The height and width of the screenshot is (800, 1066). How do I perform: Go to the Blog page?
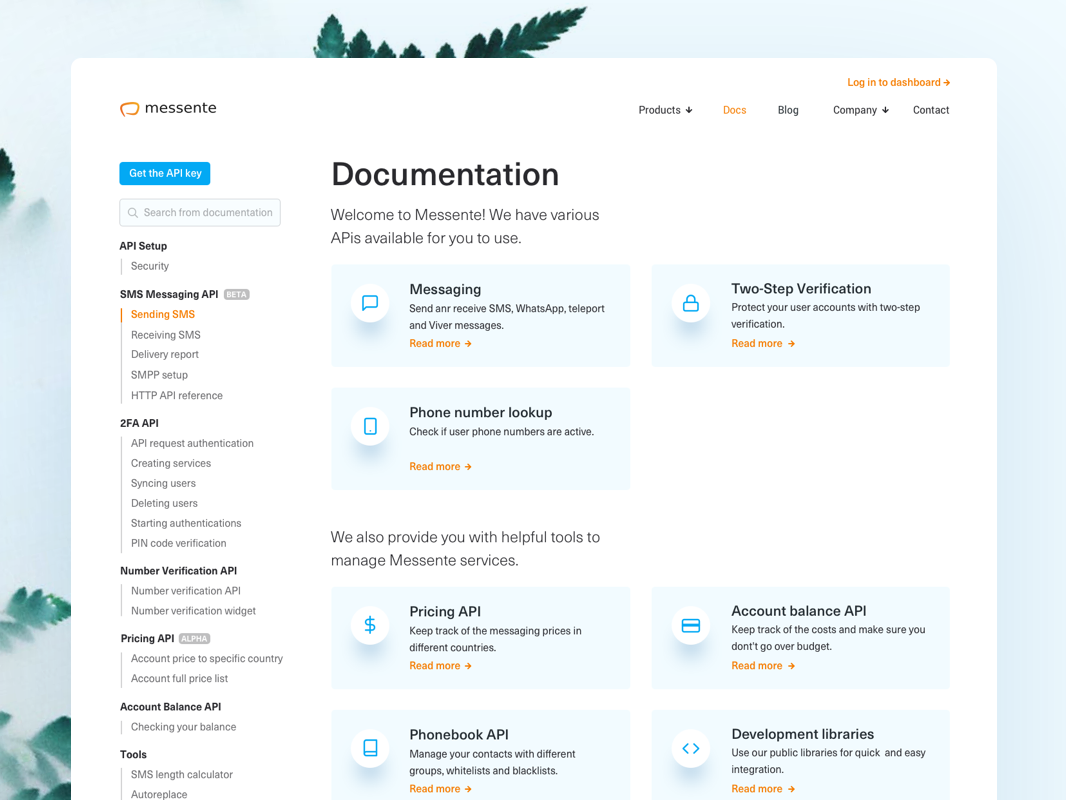(x=788, y=110)
